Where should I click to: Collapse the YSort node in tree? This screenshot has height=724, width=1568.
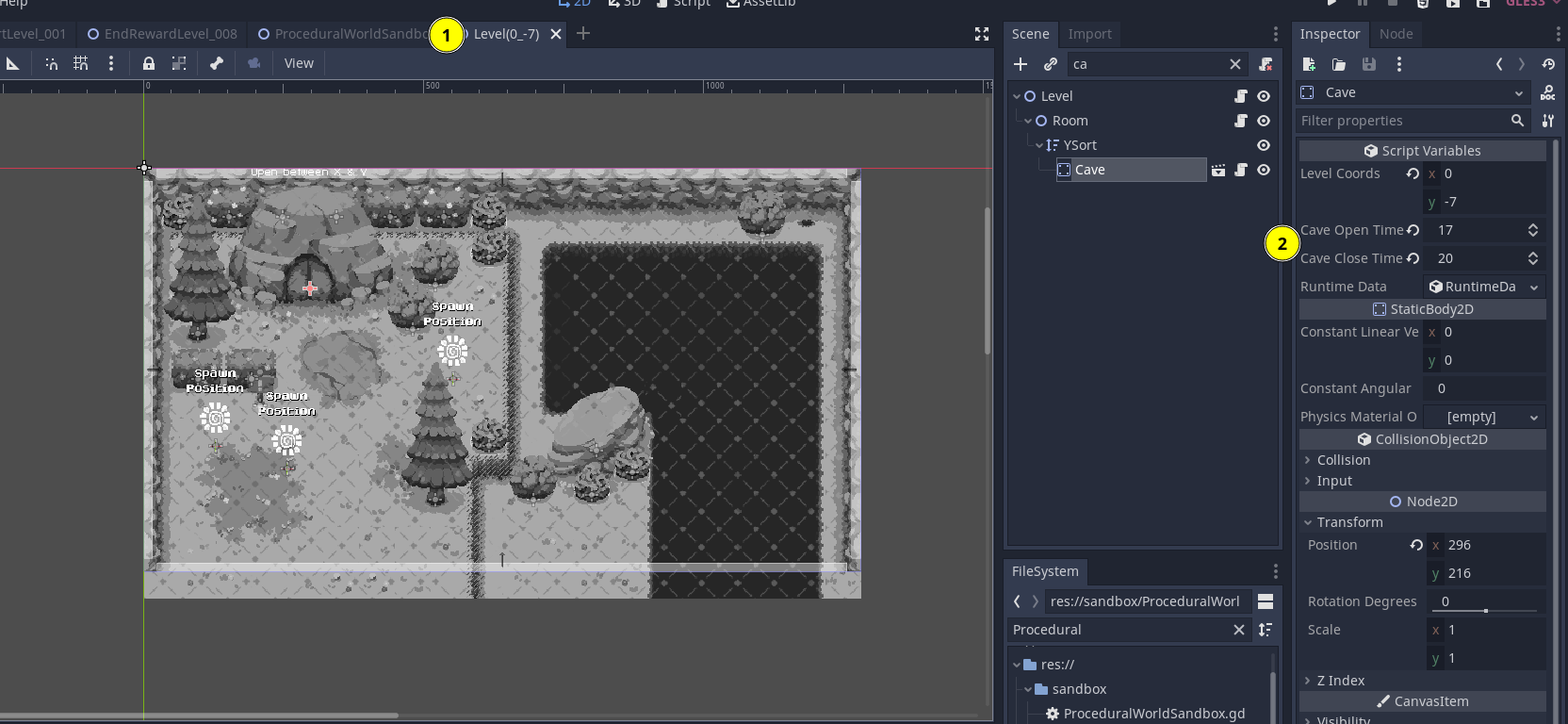(x=1039, y=145)
